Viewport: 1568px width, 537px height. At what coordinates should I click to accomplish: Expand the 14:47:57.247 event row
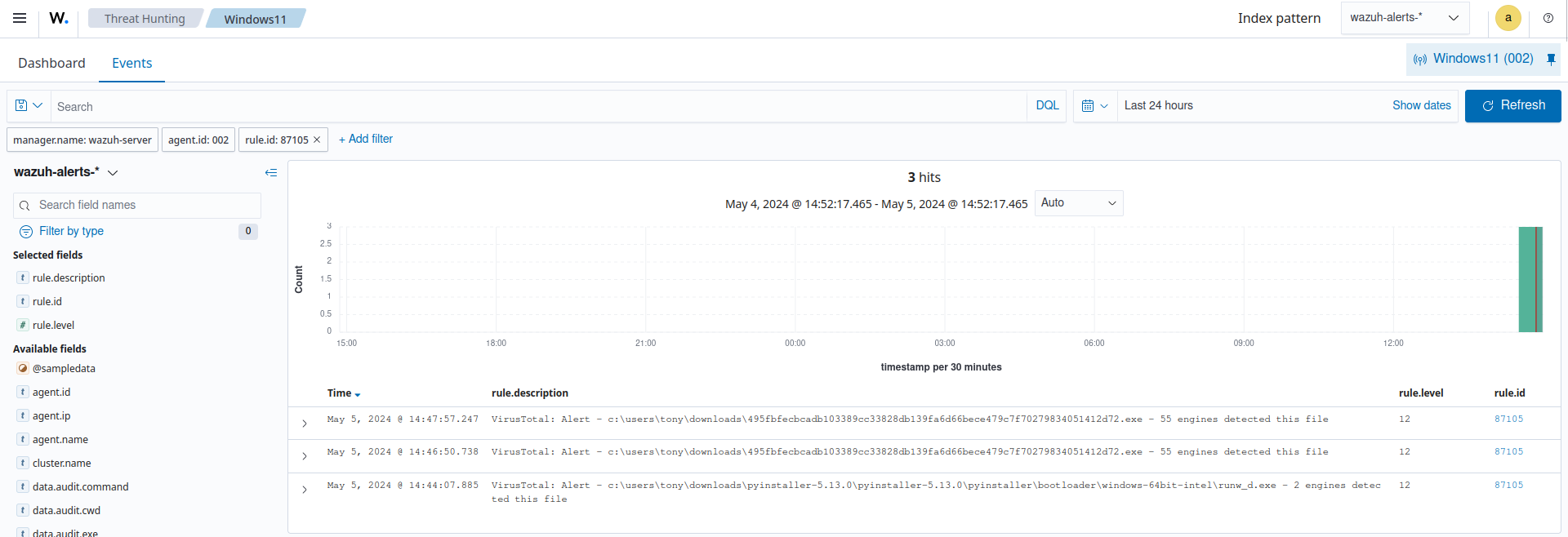click(305, 424)
